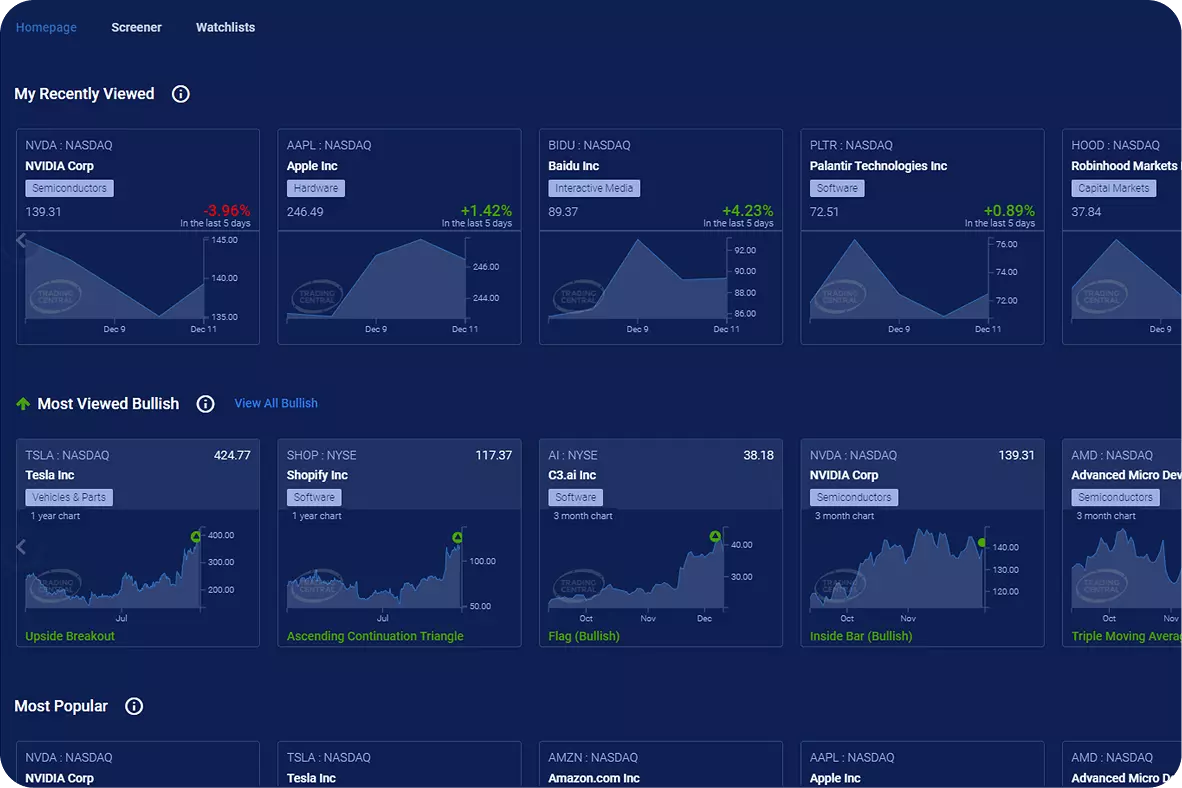Viewport: 1182px width, 788px height.
Task: Click info icon beside My Recently Viewed
Action: pos(181,94)
